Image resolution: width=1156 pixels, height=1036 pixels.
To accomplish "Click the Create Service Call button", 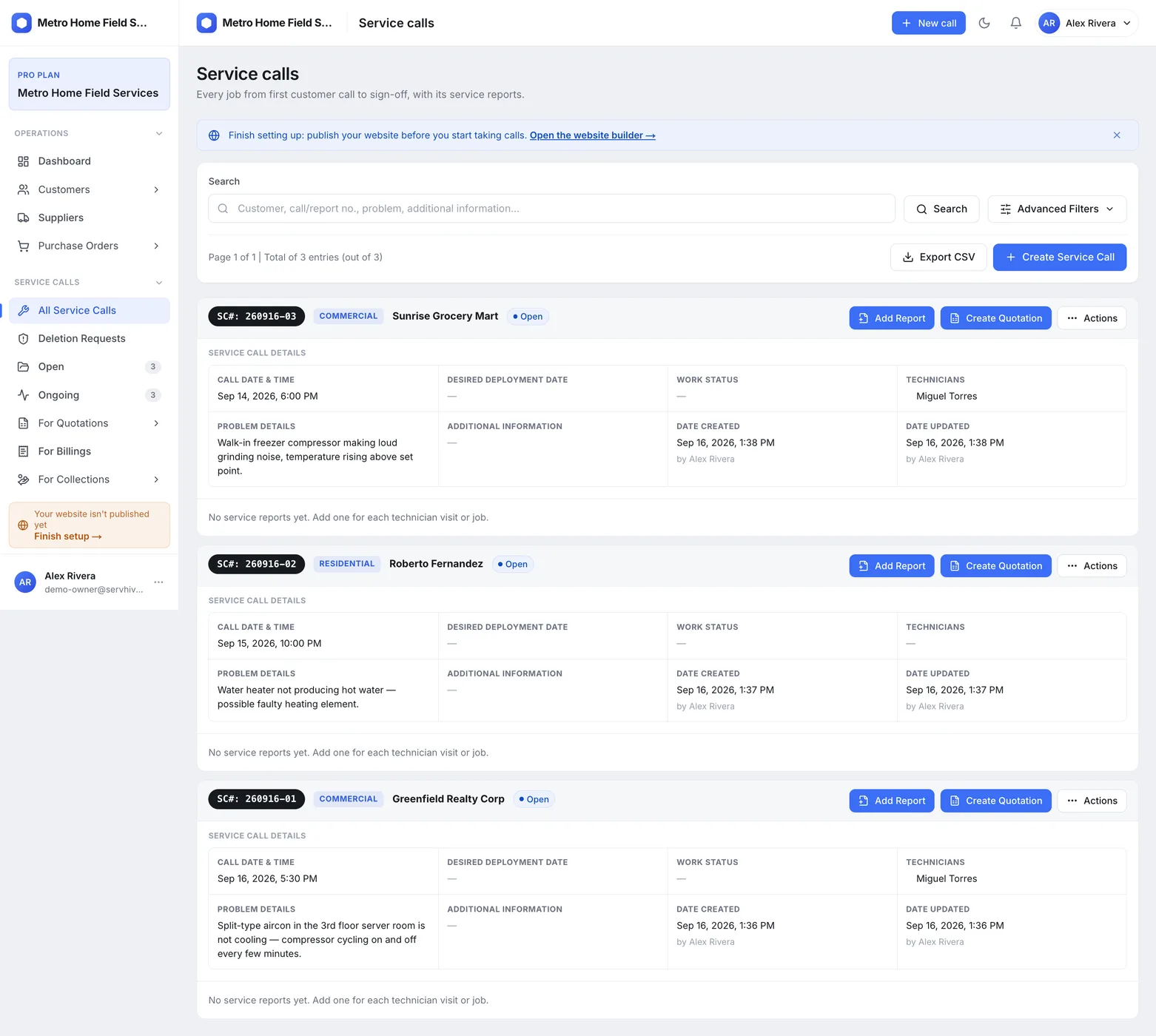I will coord(1060,257).
